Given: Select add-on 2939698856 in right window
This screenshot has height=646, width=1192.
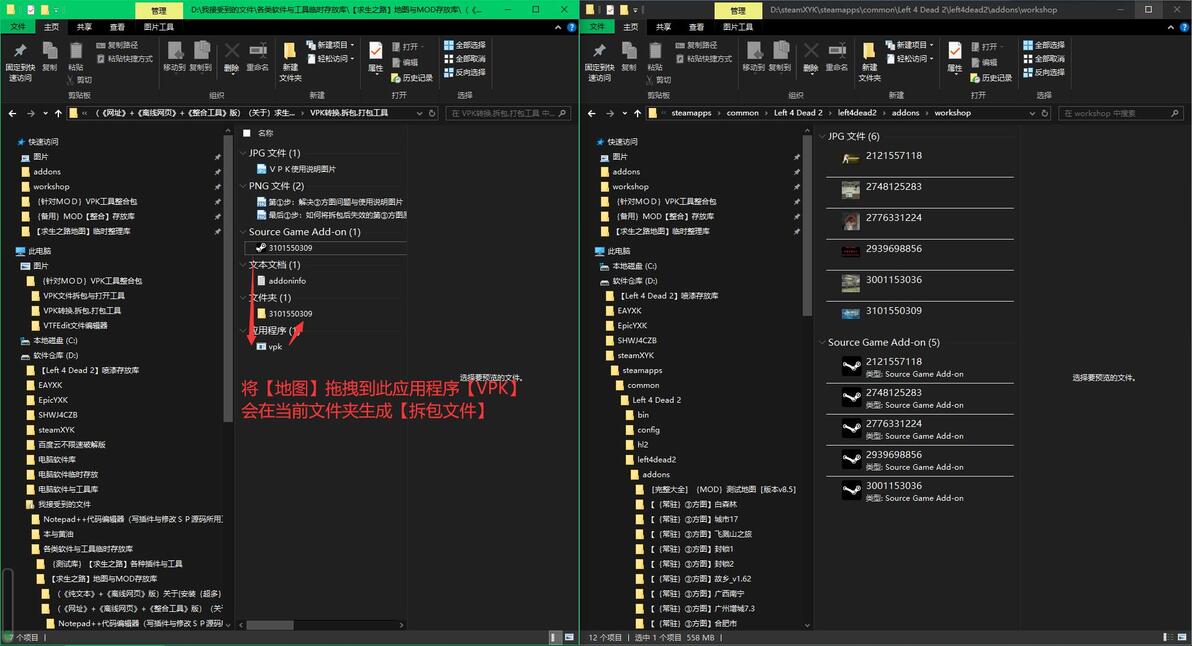Looking at the screenshot, I should click(920, 460).
